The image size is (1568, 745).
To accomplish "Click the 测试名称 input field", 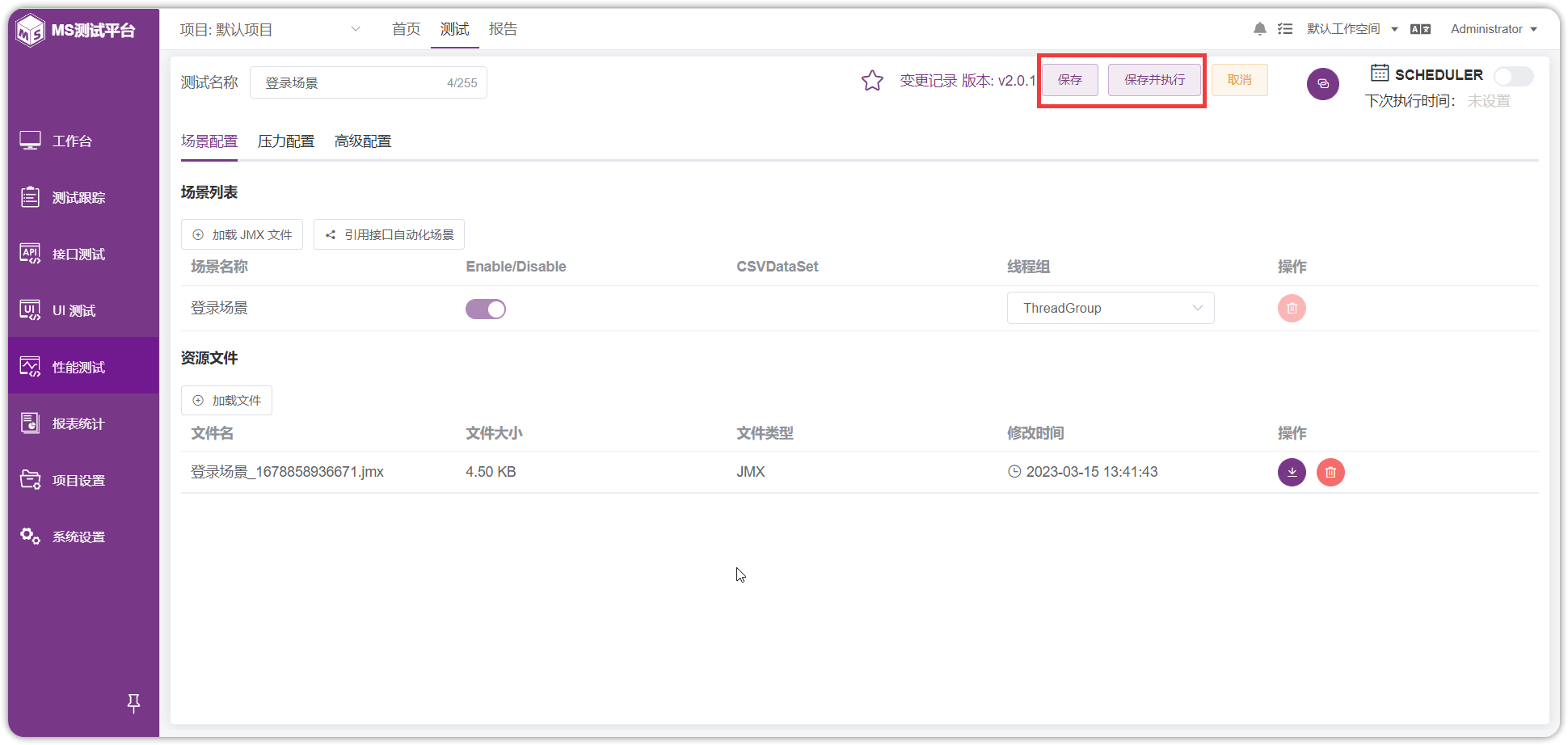I will click(x=369, y=82).
